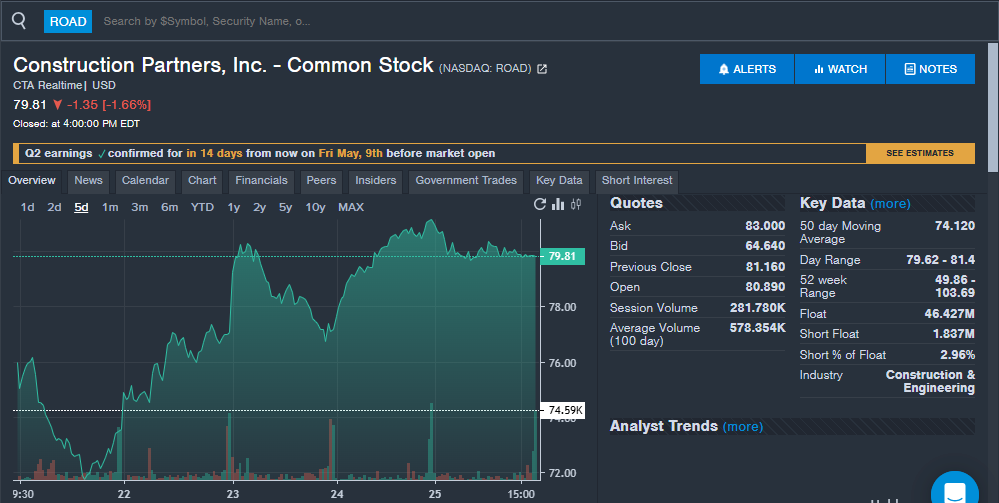Click the Day Range value 79.62 - 81.4
Screen dimensions: 999x503
click(x=940, y=260)
